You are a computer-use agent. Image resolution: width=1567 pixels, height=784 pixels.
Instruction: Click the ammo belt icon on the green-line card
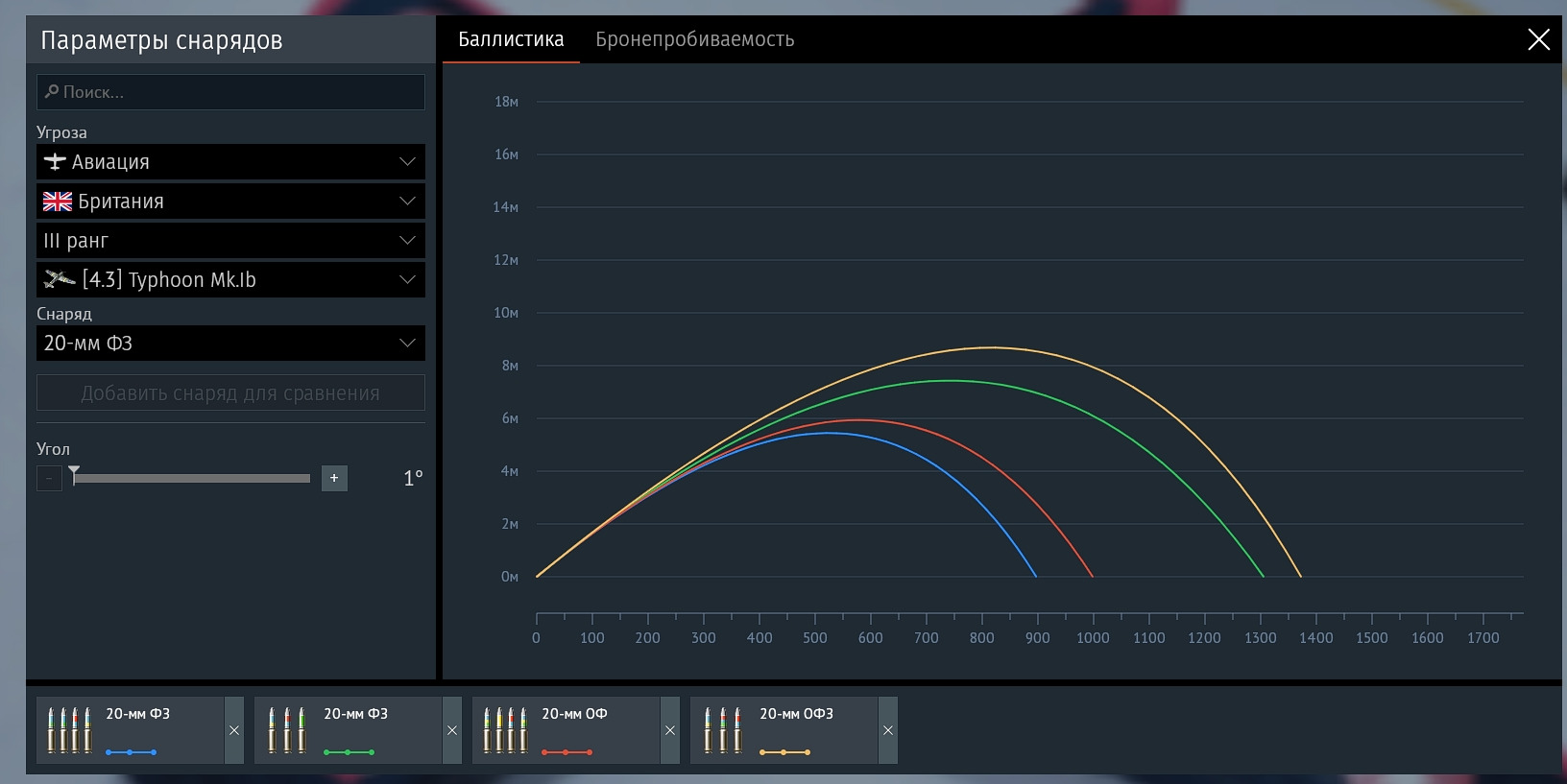pyautogui.click(x=286, y=730)
